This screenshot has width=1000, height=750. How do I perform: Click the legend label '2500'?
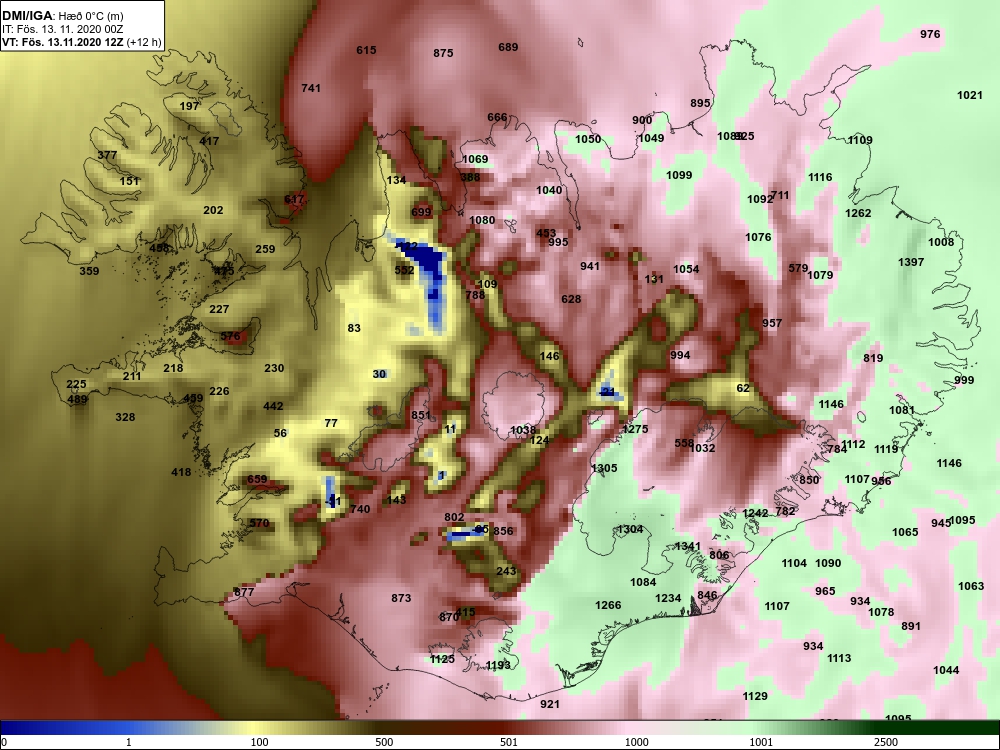[x=886, y=742]
